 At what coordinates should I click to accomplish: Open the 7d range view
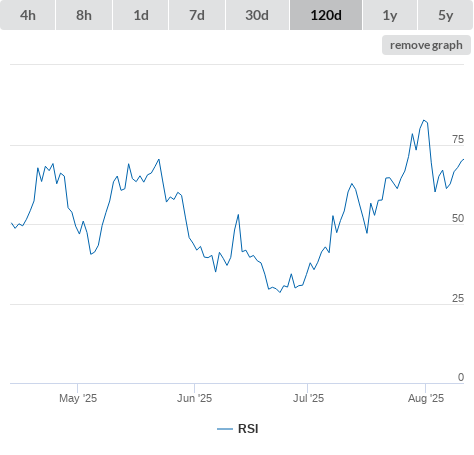click(197, 15)
